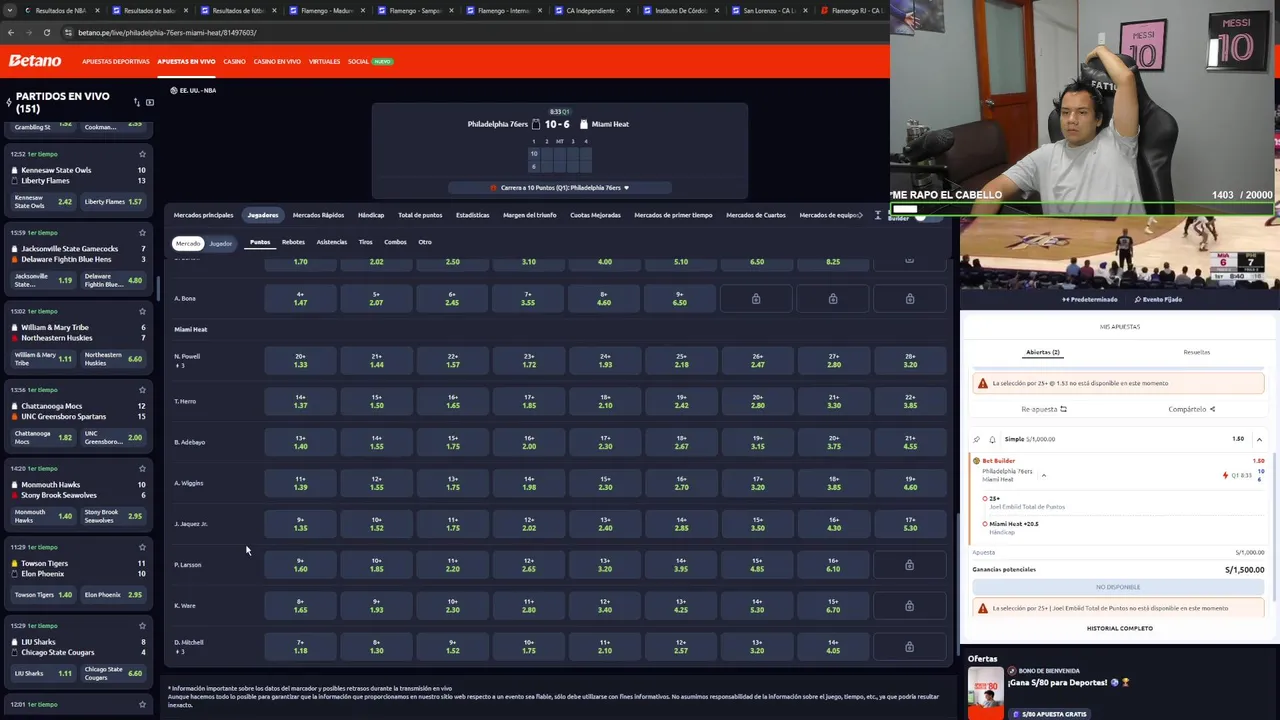The width and height of the screenshot is (1280, 720).
Task: Select Asistencias sub-tab
Action: [331, 242]
